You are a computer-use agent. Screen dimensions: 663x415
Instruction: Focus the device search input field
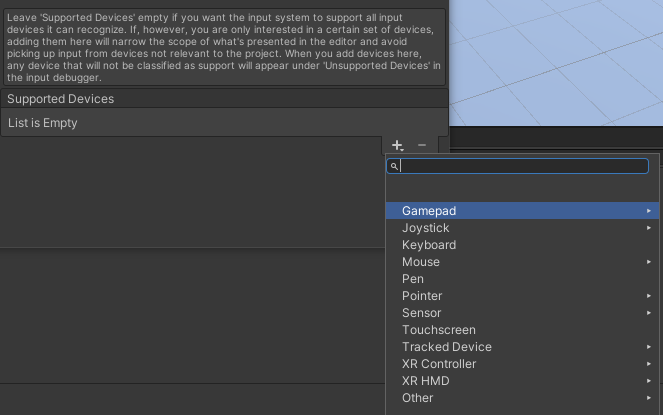click(518, 166)
